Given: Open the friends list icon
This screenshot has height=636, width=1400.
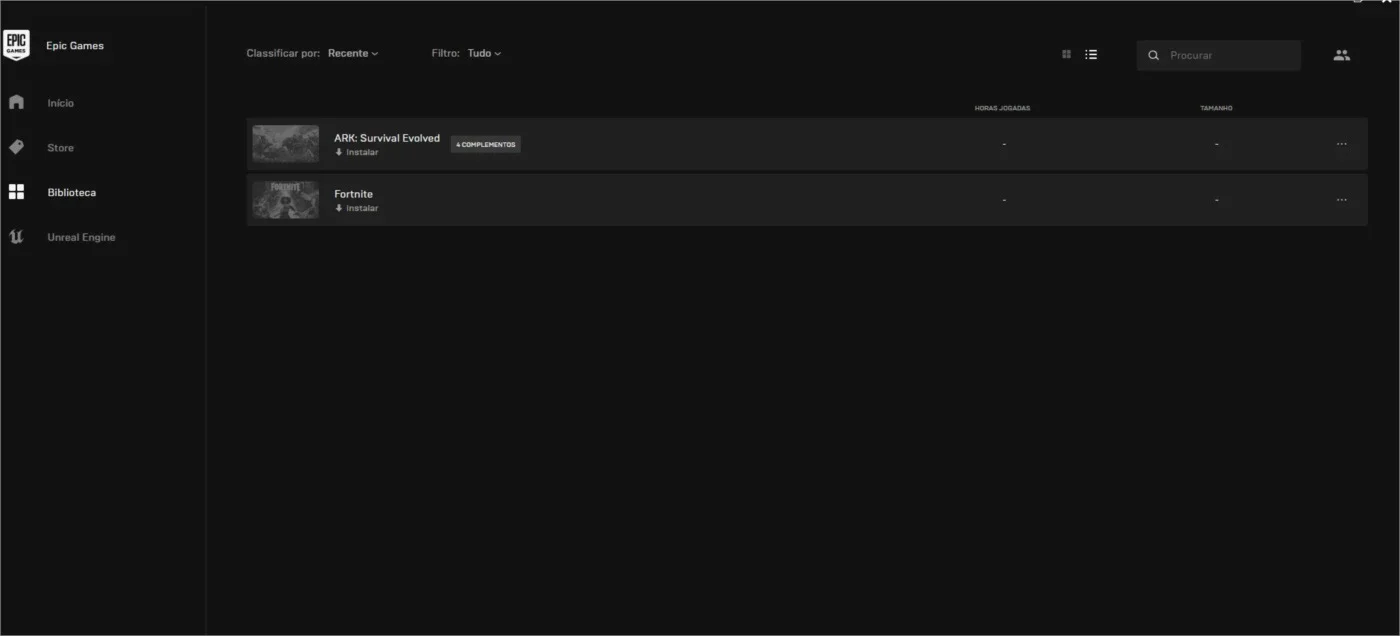Looking at the screenshot, I should click(1342, 55).
